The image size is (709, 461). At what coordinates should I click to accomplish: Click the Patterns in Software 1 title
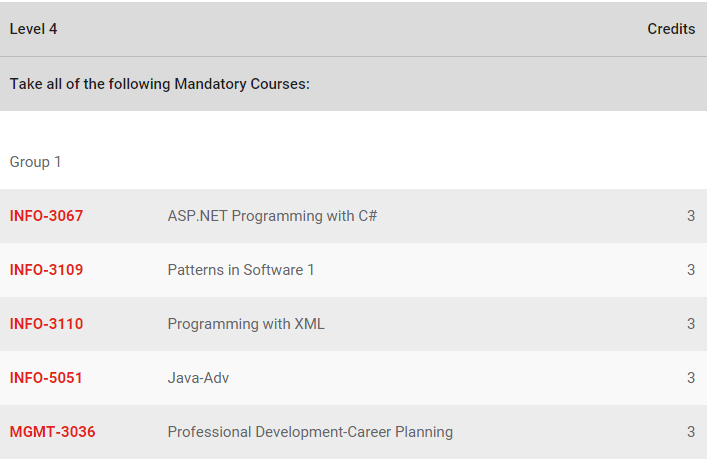[241, 270]
